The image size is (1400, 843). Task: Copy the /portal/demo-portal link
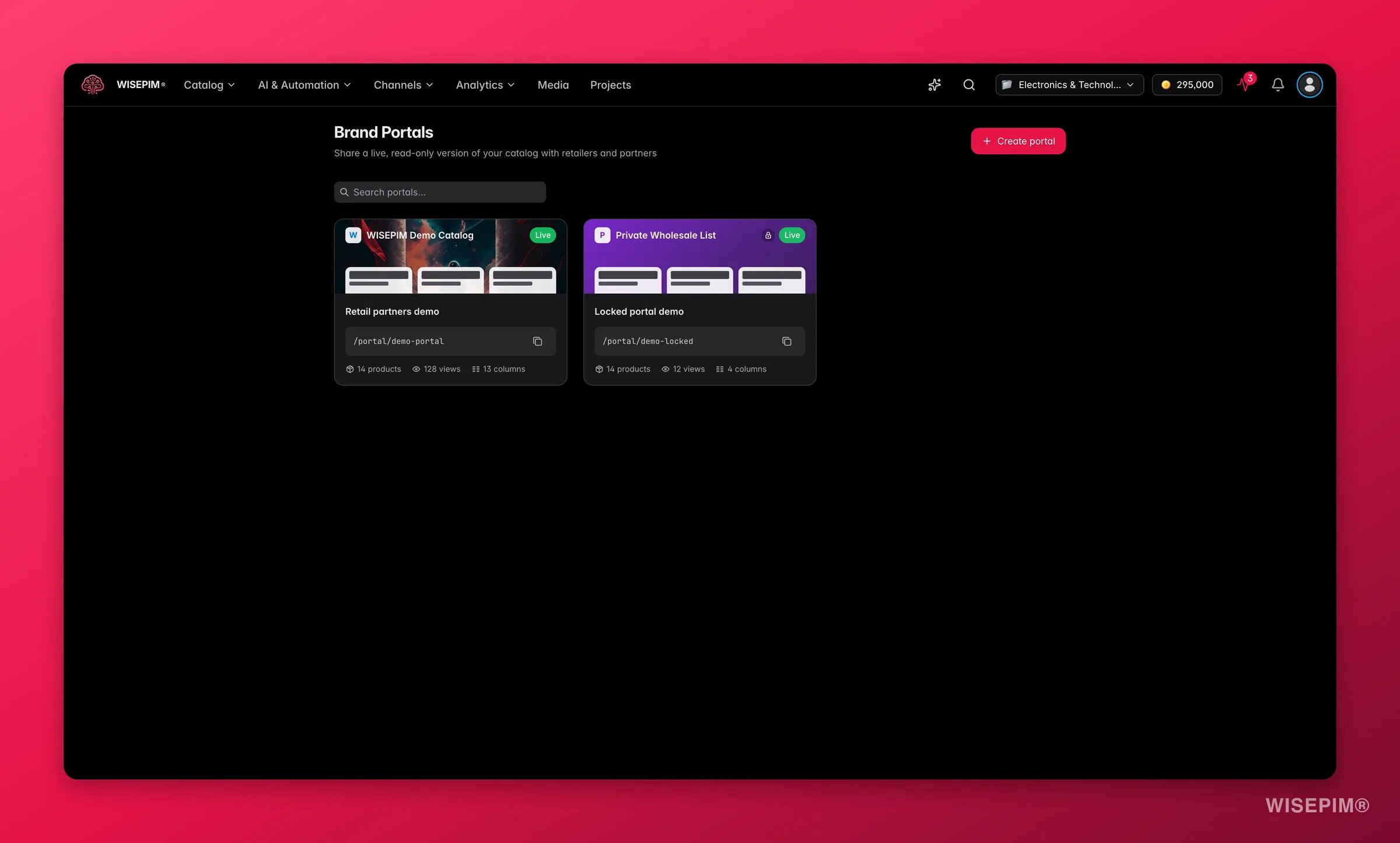(537, 341)
